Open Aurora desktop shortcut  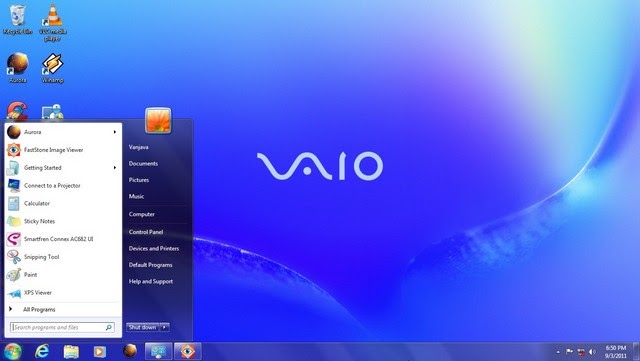point(18,67)
